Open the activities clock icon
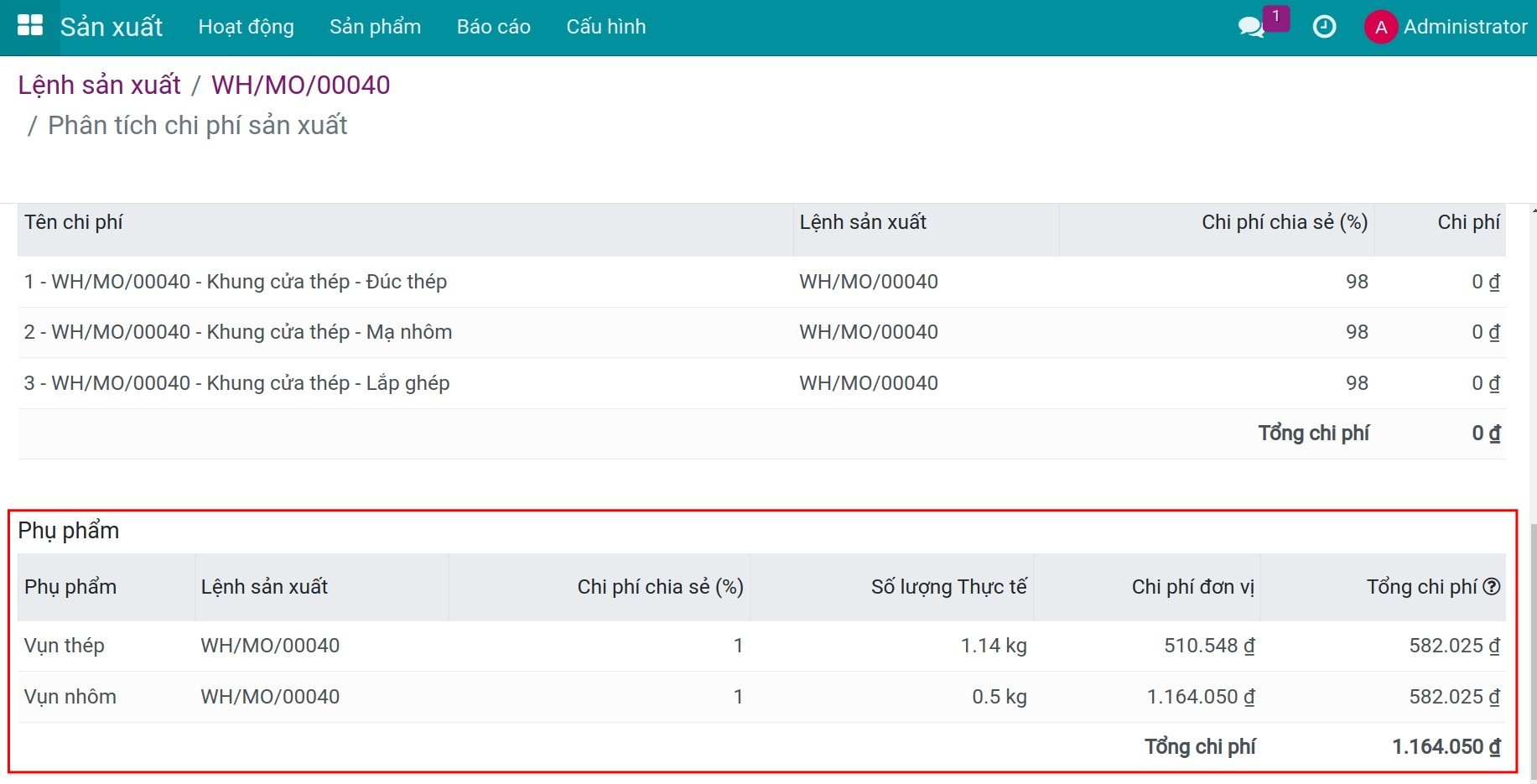The width and height of the screenshot is (1537, 784). coord(1324,27)
